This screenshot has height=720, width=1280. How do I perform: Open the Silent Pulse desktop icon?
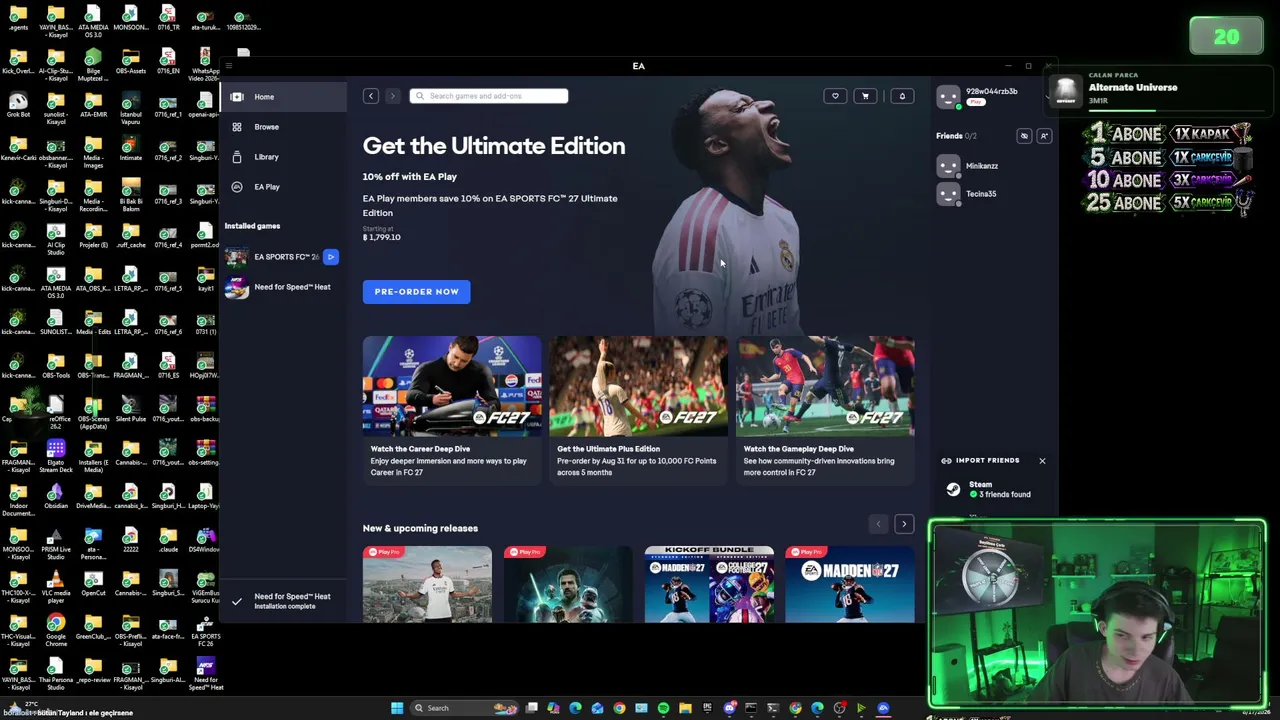coord(131,408)
